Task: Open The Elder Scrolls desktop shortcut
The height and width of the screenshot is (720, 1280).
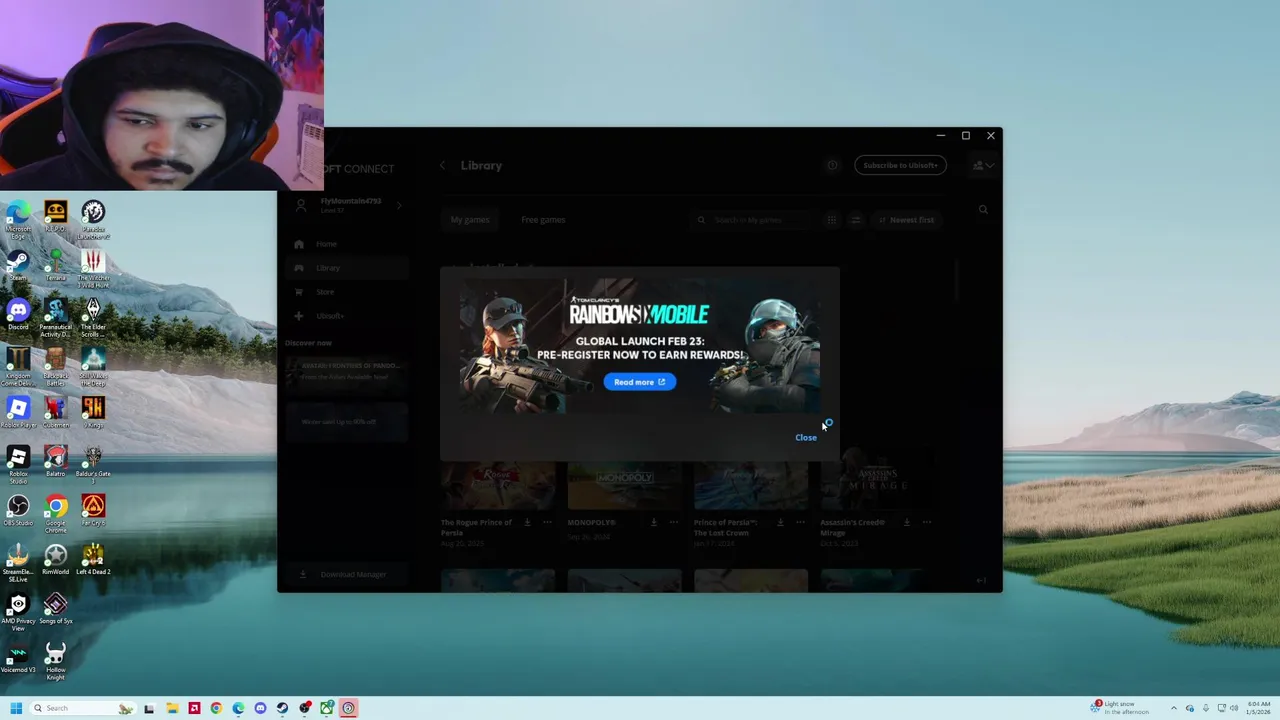Action: tap(93, 317)
